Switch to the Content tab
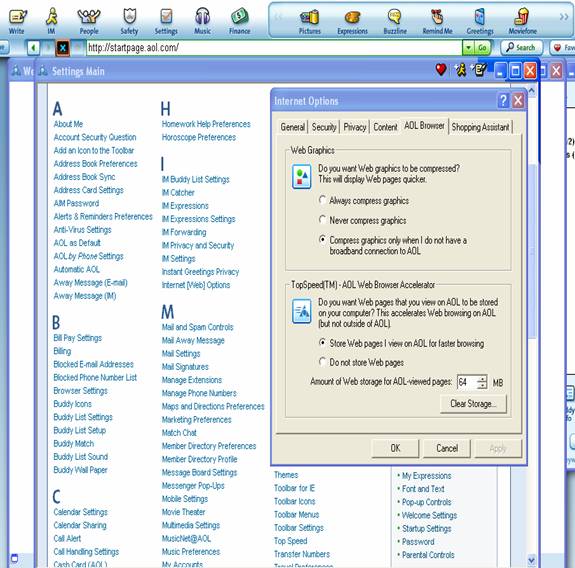This screenshot has height=568, width=575. pyautogui.click(x=385, y=127)
